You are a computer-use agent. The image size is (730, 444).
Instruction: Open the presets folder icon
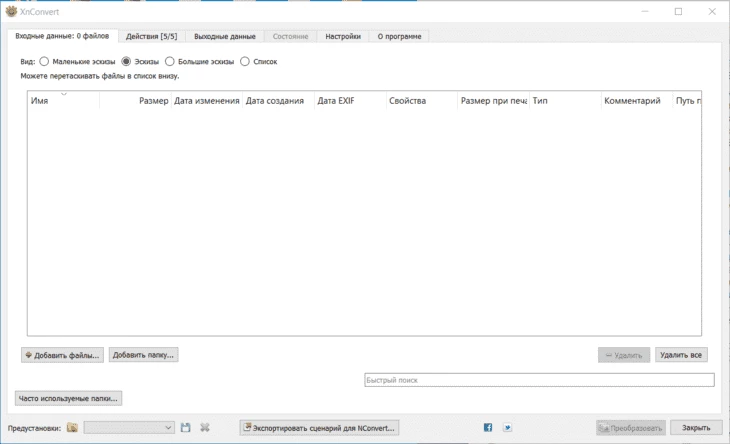(72, 427)
